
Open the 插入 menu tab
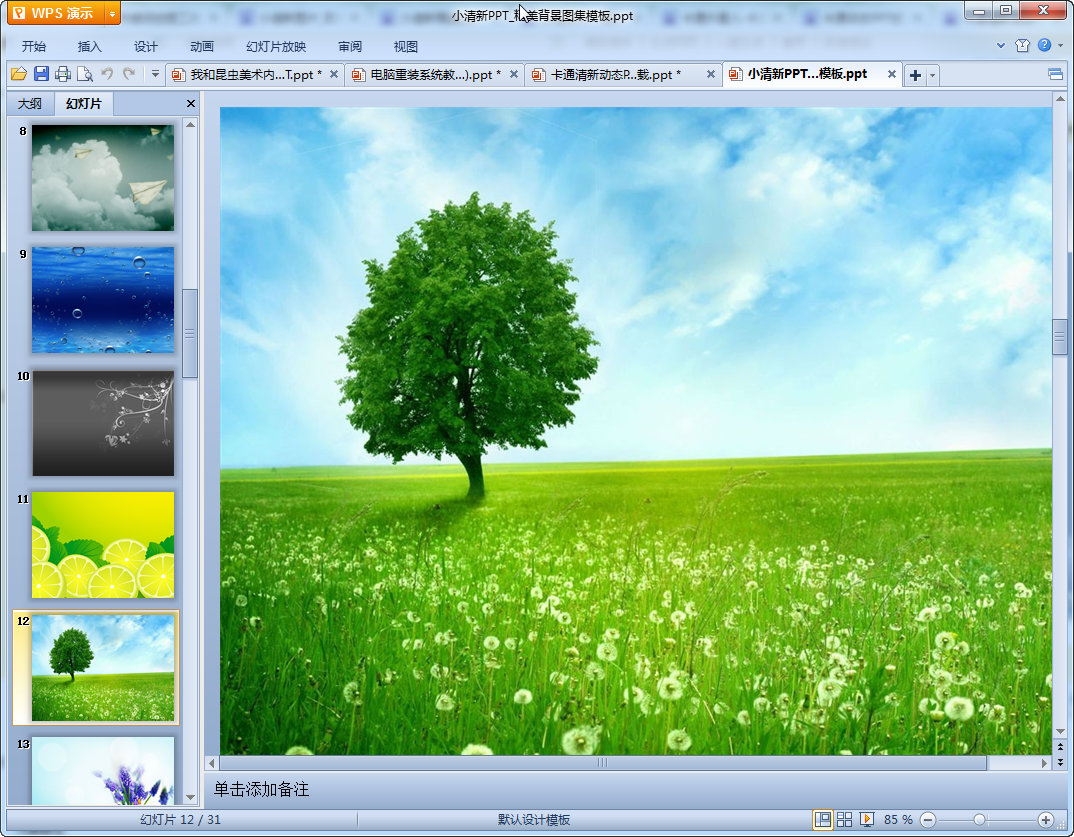90,46
